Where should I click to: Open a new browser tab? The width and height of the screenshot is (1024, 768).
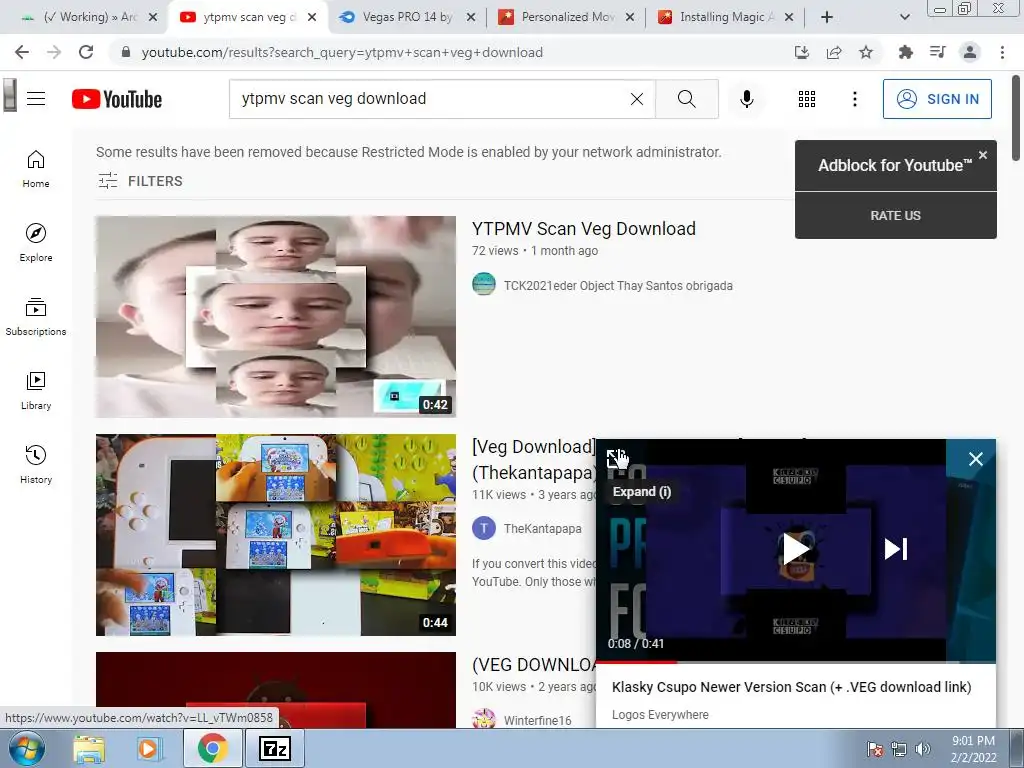(x=827, y=17)
